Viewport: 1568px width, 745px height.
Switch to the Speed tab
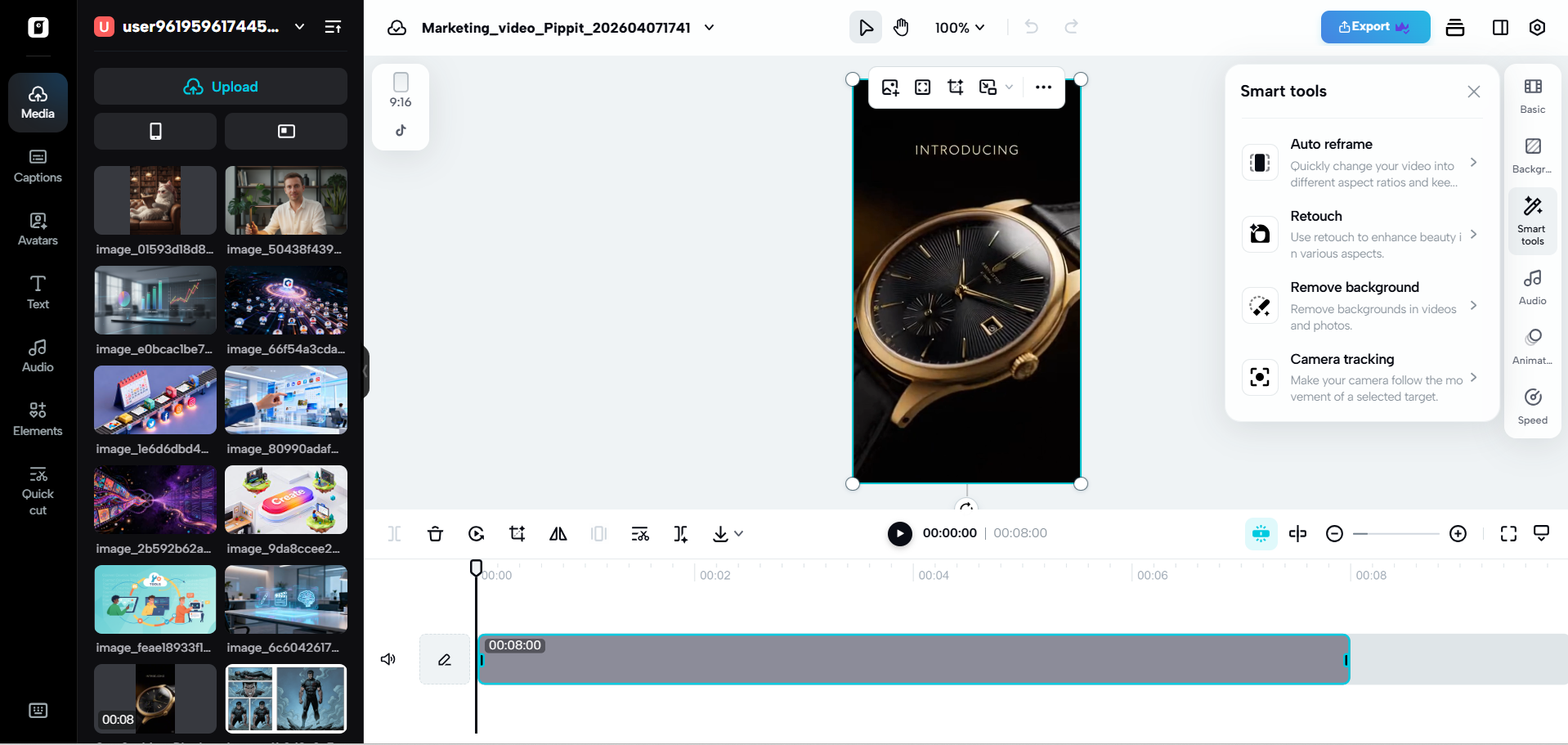(x=1533, y=406)
